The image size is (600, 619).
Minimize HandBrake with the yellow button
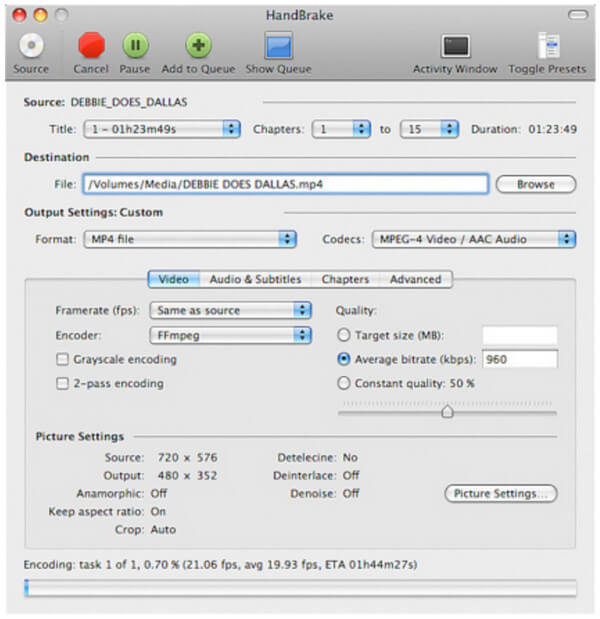pyautogui.click(x=41, y=15)
